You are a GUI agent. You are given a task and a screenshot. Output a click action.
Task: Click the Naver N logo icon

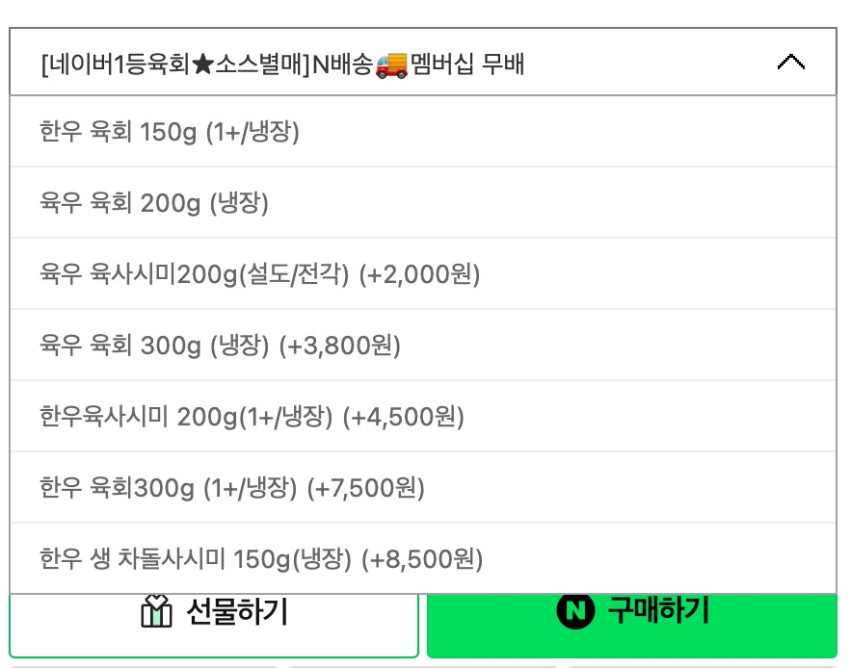pos(575,610)
